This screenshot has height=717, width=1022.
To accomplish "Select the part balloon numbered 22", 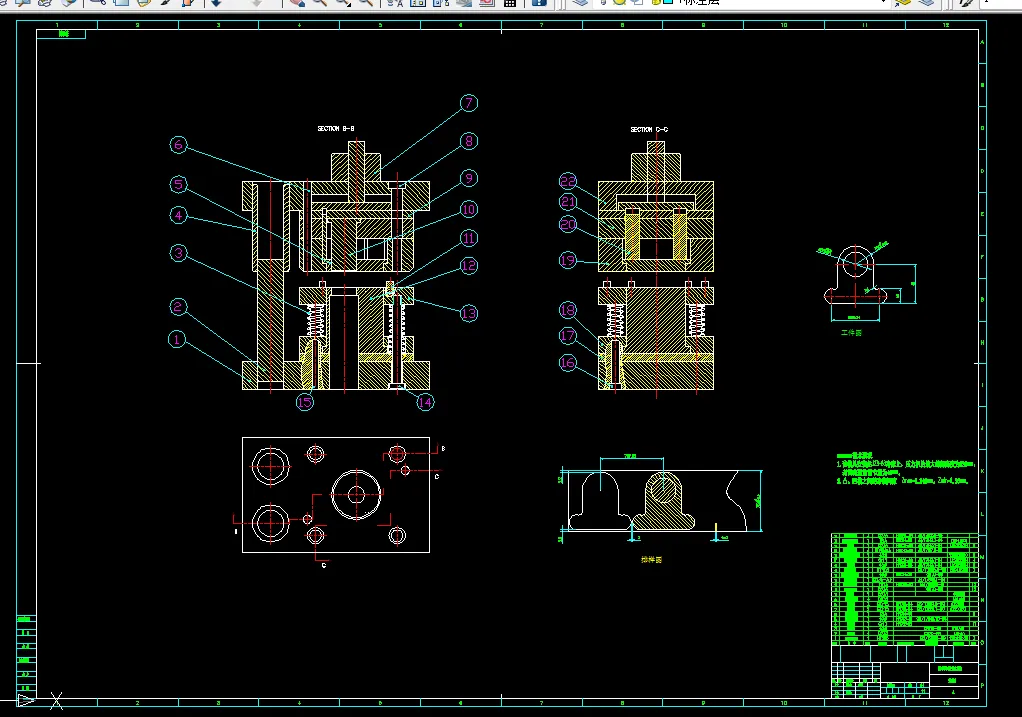I will [x=568, y=181].
